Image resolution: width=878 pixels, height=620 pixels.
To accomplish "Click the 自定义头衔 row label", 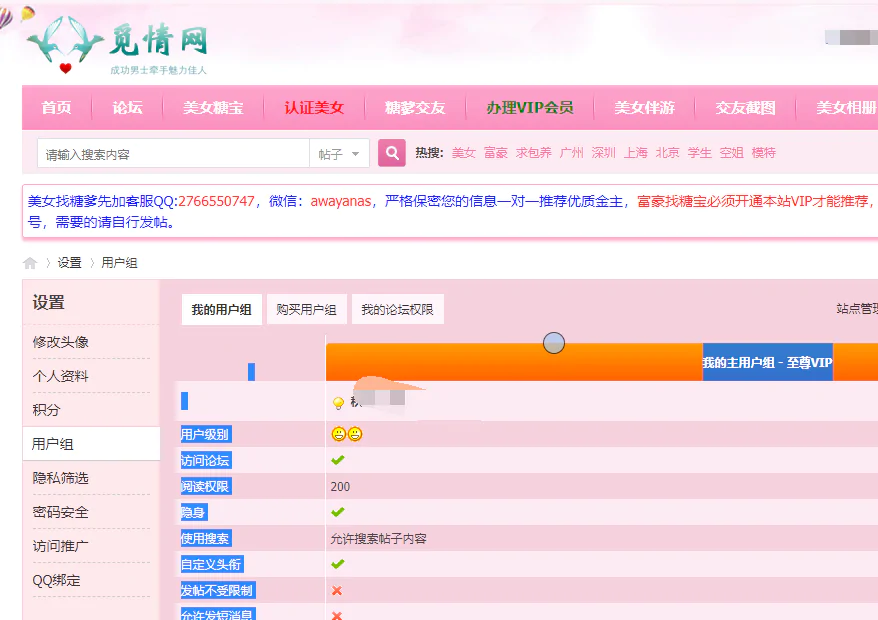I will 212,564.
